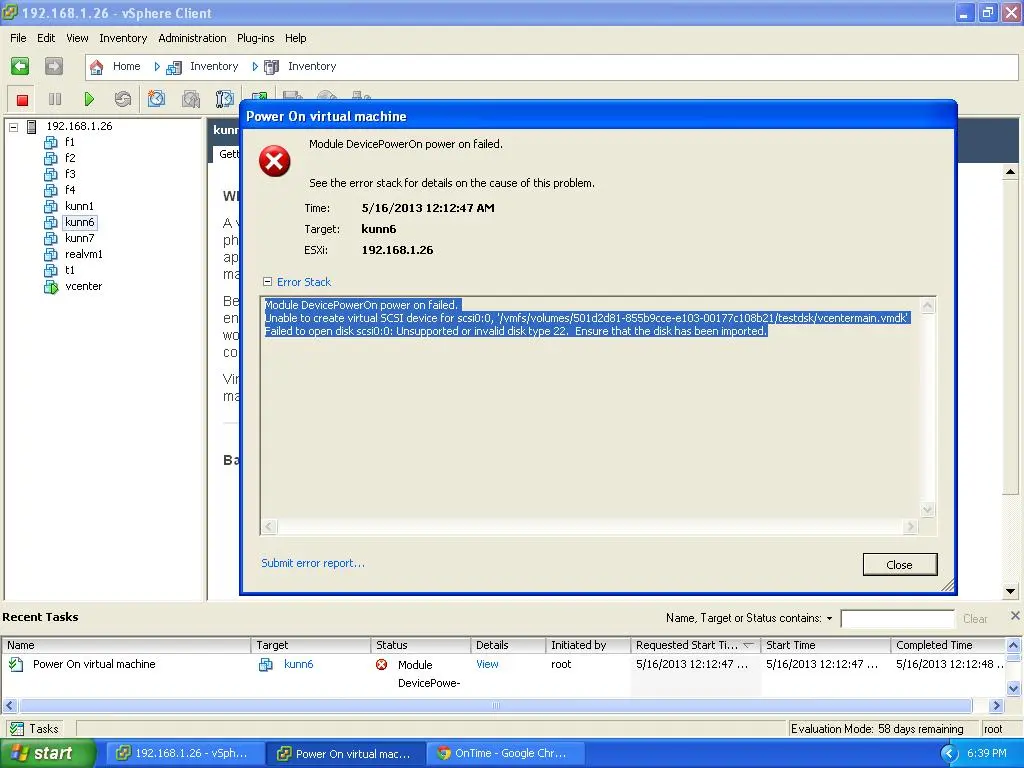Click the Revert to Snapshot toolbar icon

pyautogui.click(x=191, y=99)
